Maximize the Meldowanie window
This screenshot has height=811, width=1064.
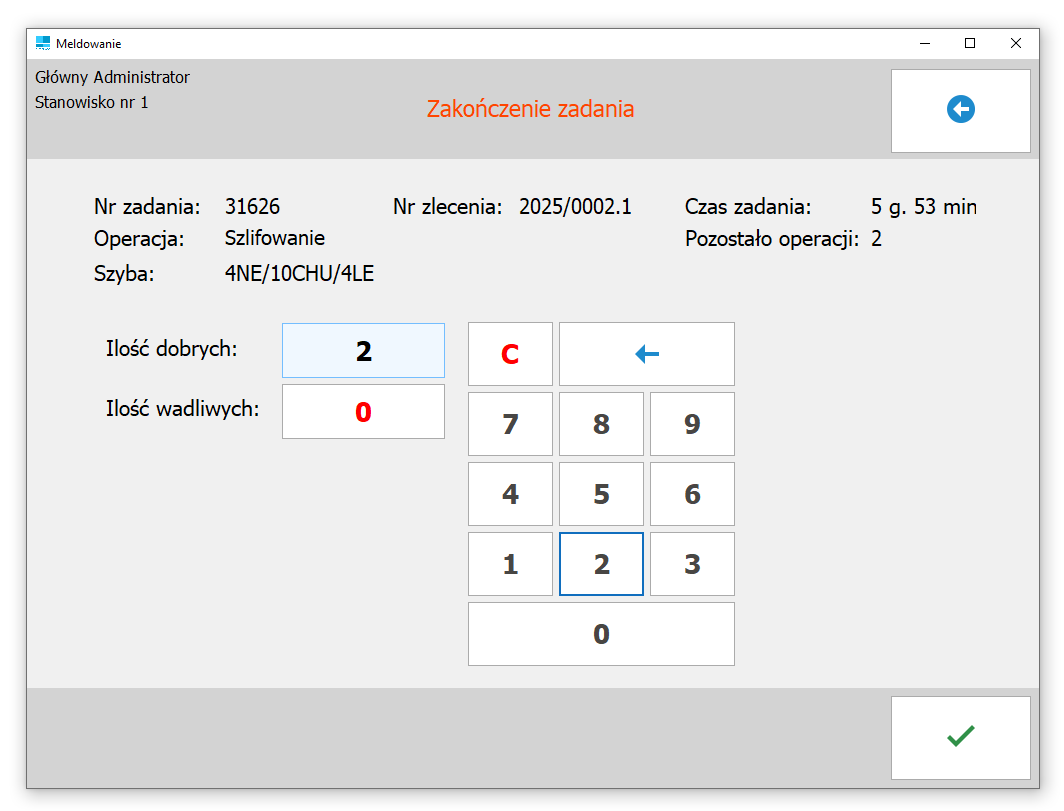970,43
